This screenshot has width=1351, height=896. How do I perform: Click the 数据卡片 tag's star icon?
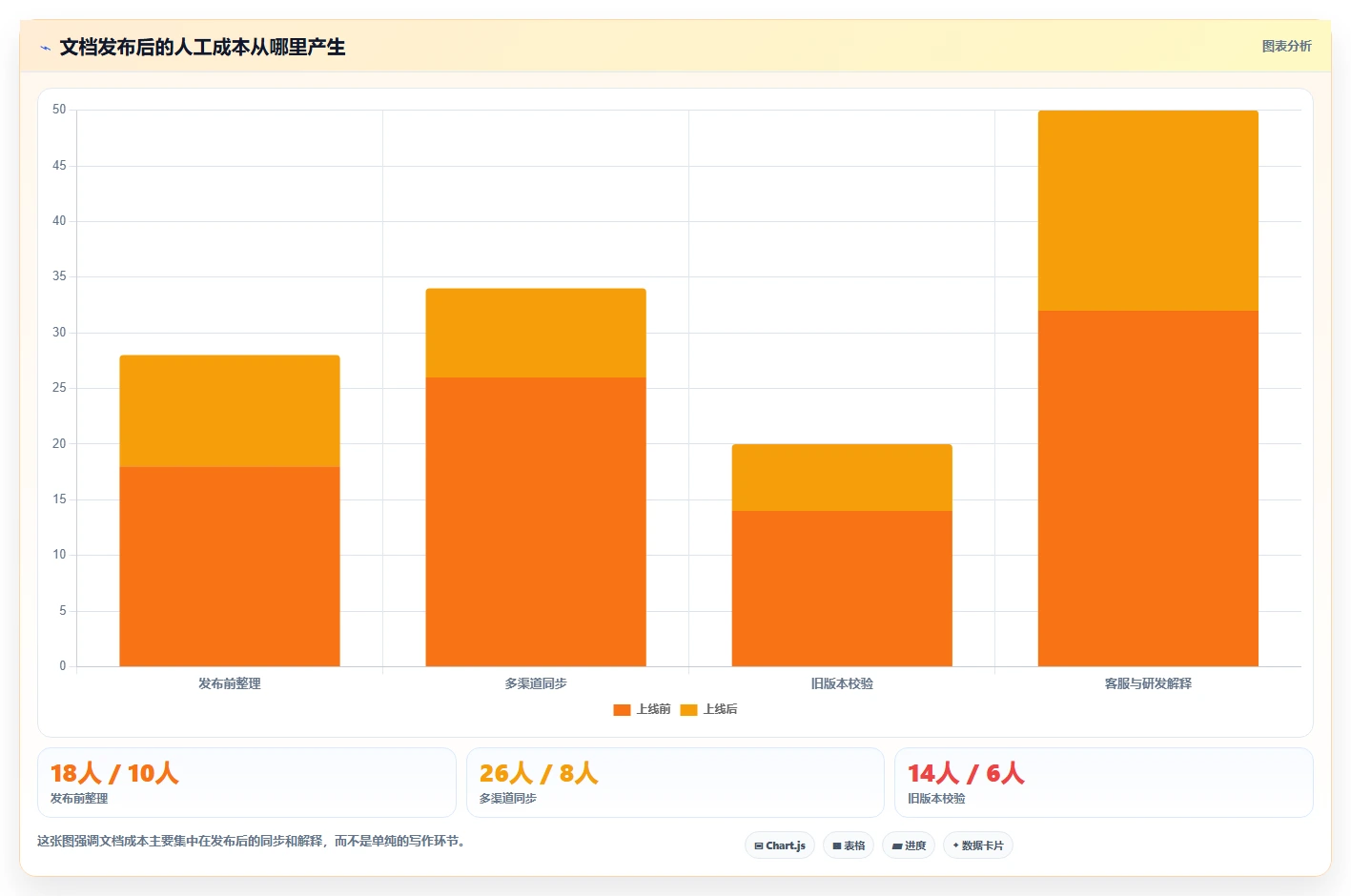[956, 845]
